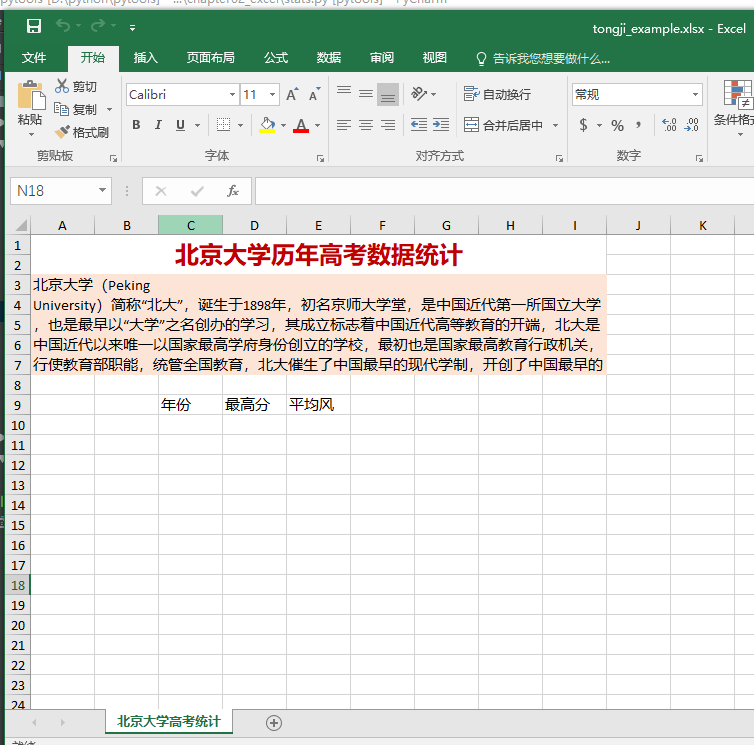
Task: Click the Cut scissors icon
Action: pos(62,86)
